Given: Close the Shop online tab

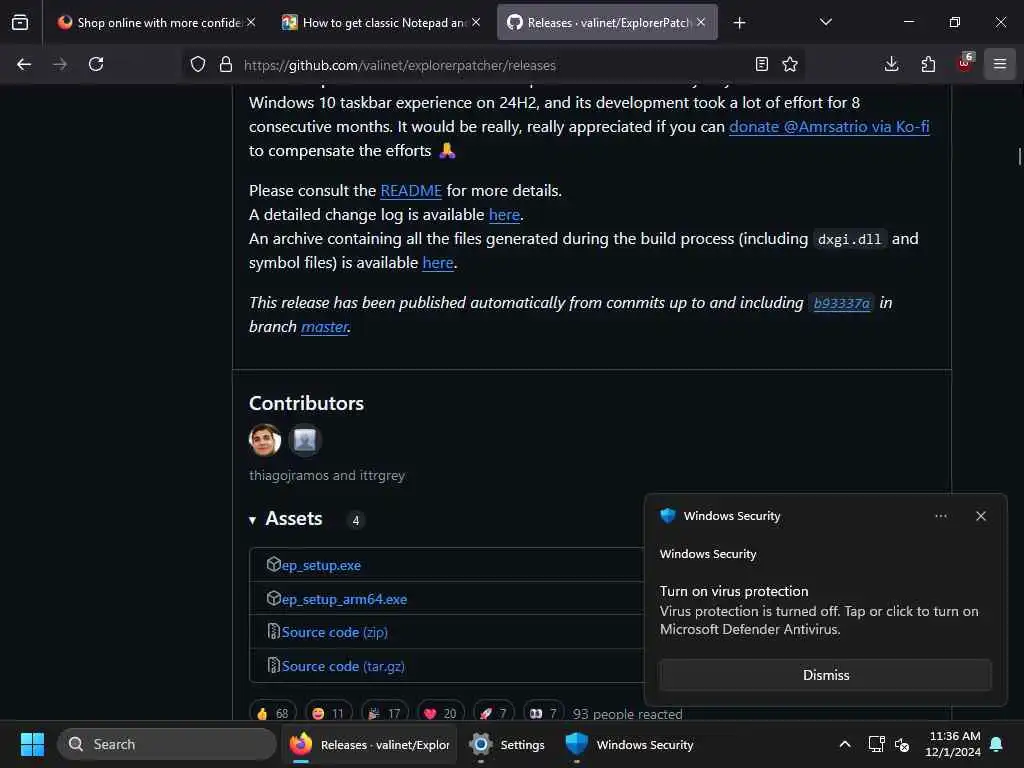Looking at the screenshot, I should (x=251, y=22).
